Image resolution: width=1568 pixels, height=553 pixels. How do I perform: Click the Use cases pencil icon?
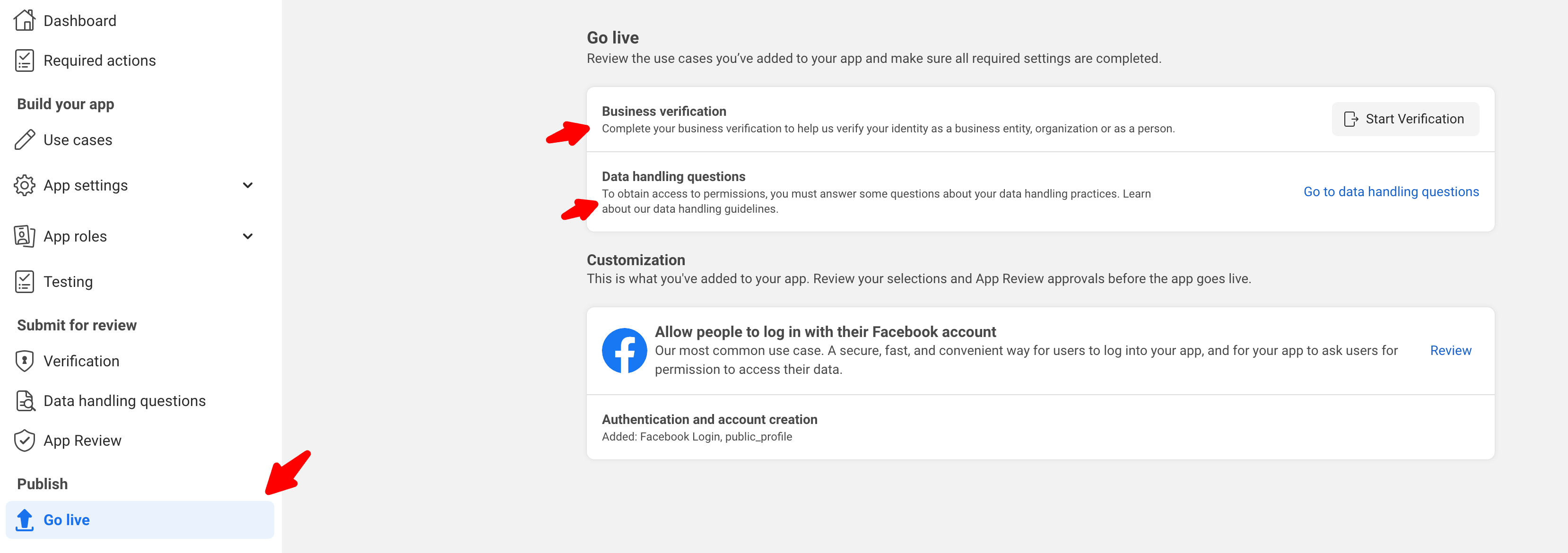point(24,140)
